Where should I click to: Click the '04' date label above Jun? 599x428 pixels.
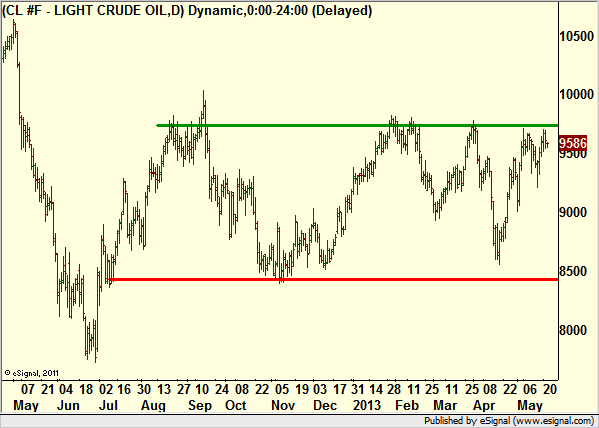66,390
